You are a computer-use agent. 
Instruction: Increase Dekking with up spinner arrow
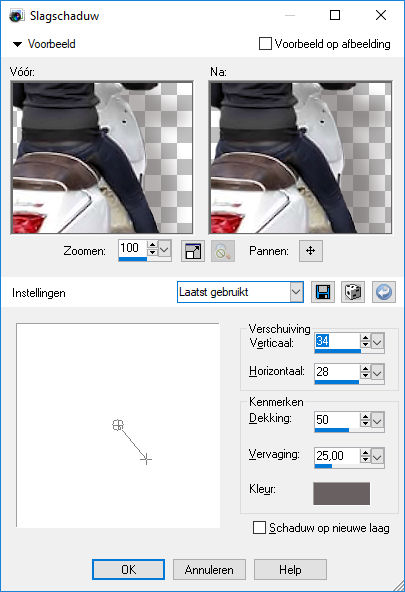[x=365, y=416]
